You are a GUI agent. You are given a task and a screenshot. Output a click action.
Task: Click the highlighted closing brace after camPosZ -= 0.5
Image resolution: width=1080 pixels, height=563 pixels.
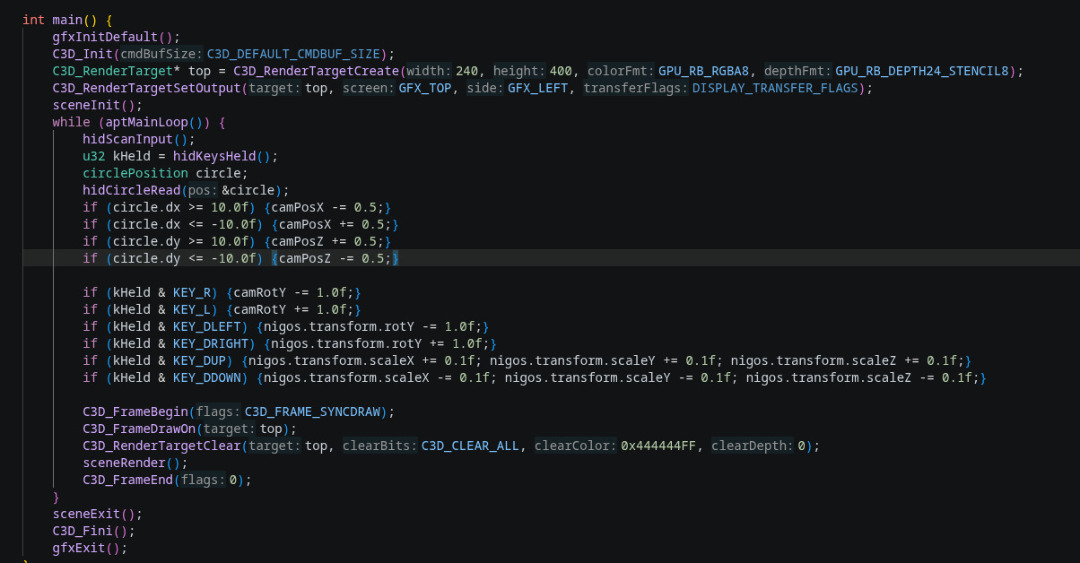click(395, 258)
